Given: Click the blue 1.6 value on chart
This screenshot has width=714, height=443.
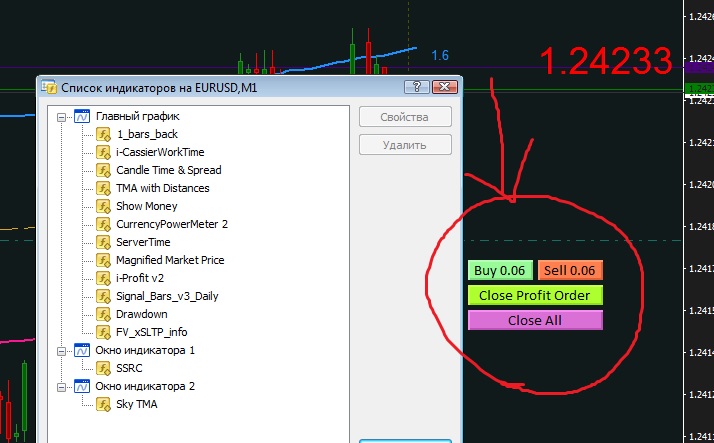Looking at the screenshot, I should pyautogui.click(x=440, y=56).
